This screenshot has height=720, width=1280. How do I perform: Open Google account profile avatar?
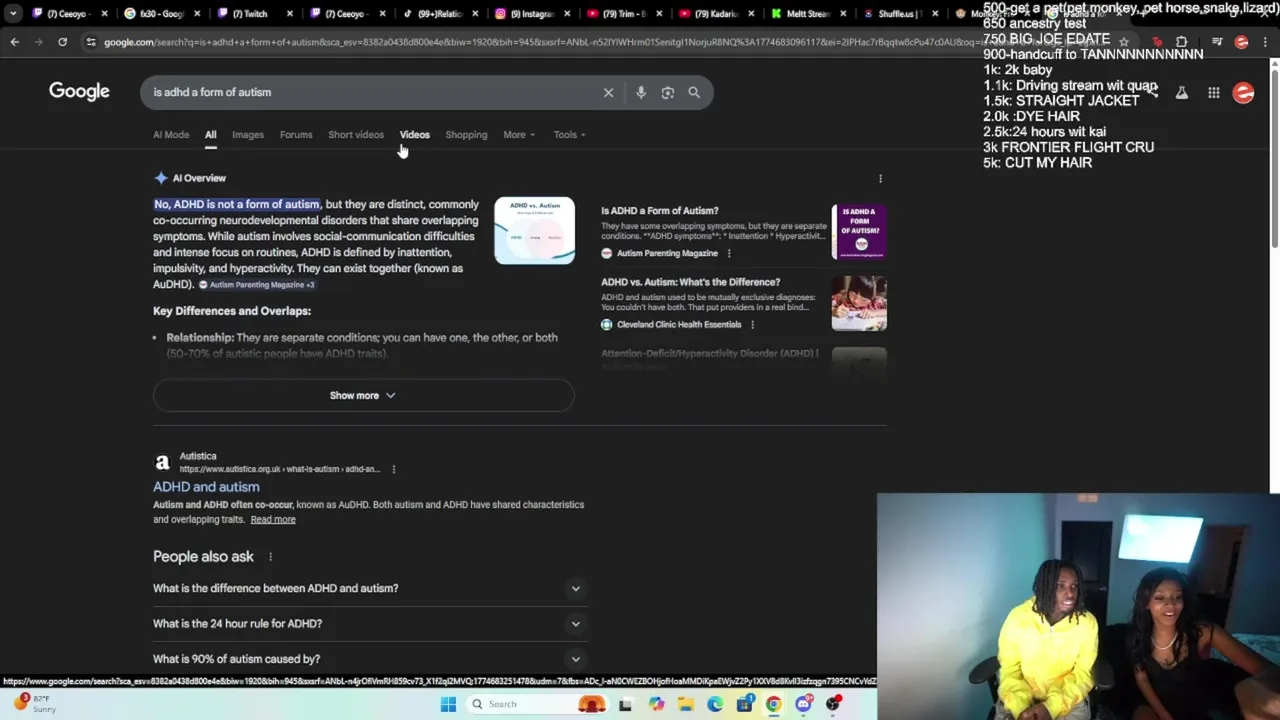tap(1244, 93)
